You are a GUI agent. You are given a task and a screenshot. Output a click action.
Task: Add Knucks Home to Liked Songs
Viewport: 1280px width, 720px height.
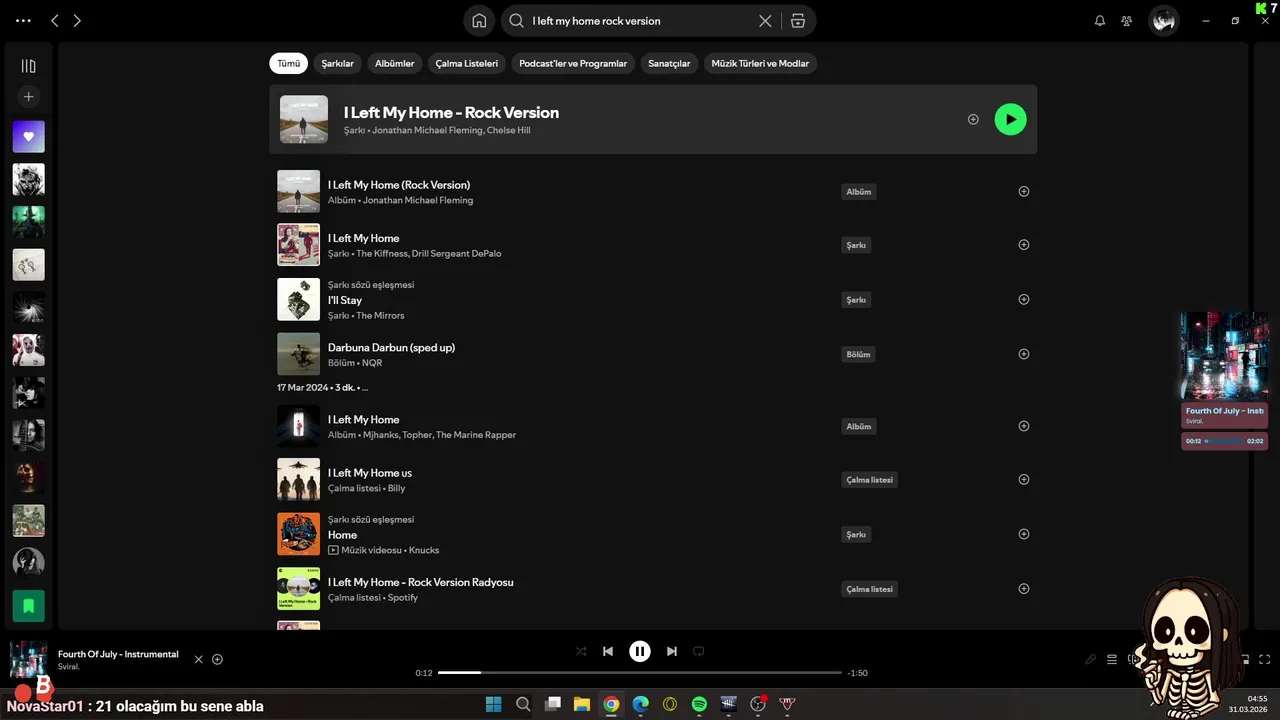(1023, 534)
